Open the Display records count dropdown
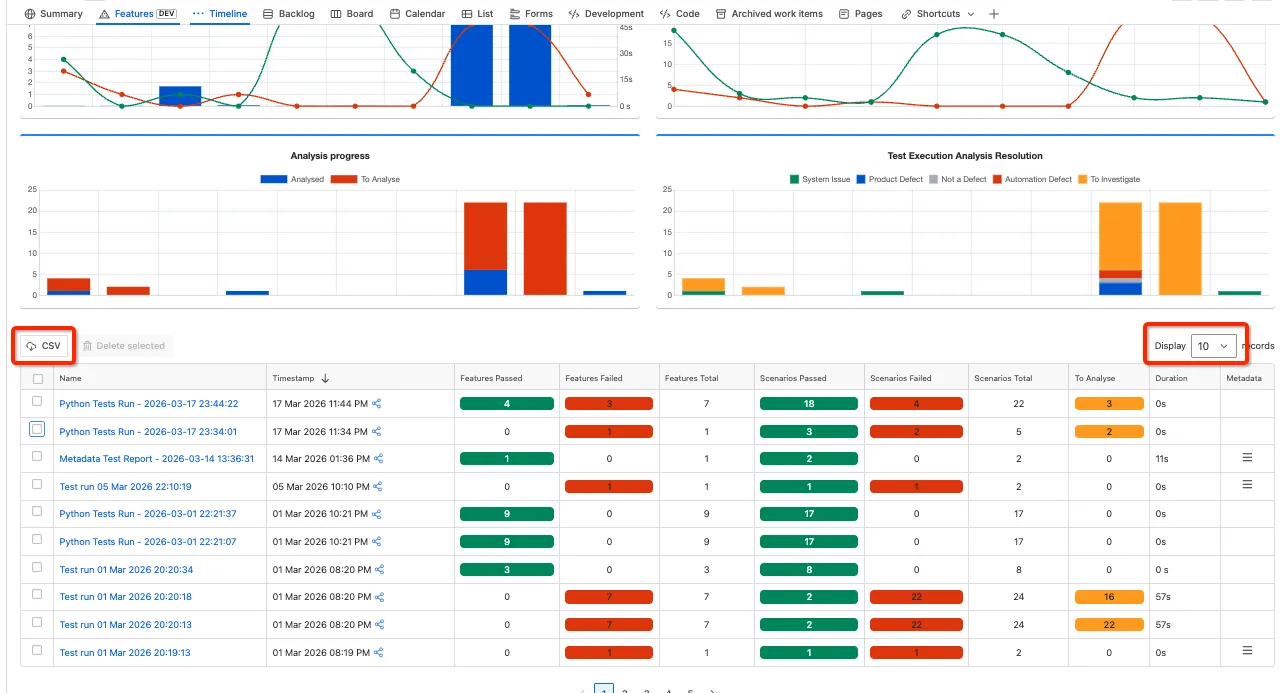 tap(1214, 346)
